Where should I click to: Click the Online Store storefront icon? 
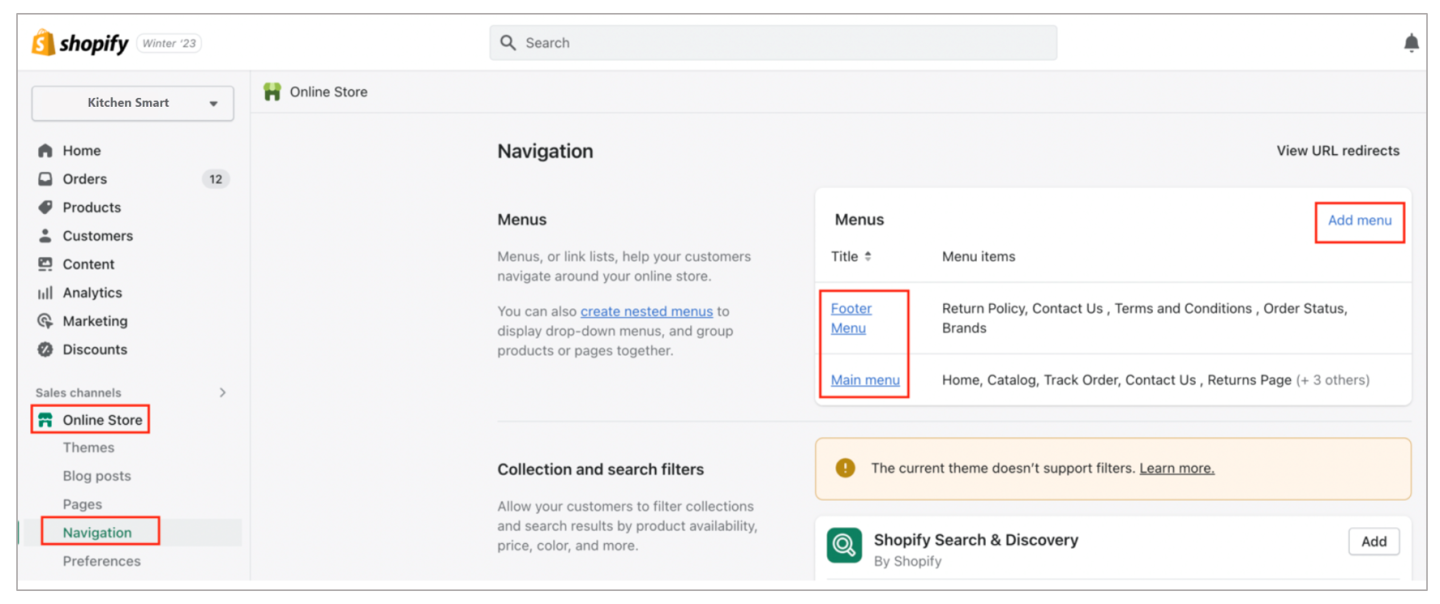point(47,419)
